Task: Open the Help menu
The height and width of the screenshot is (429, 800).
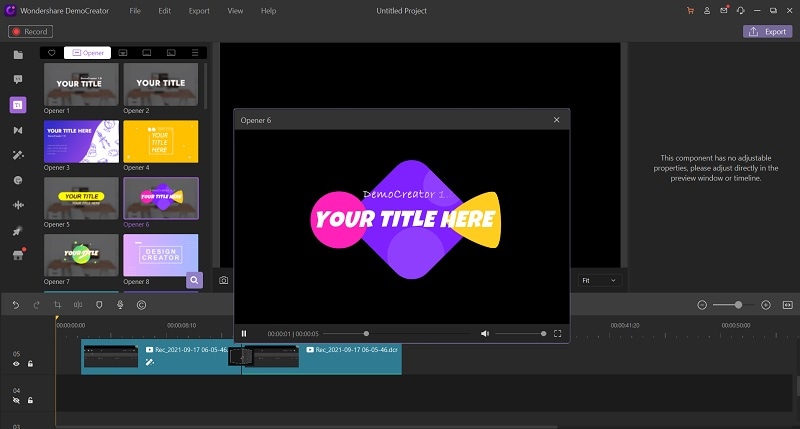Action: point(268,11)
